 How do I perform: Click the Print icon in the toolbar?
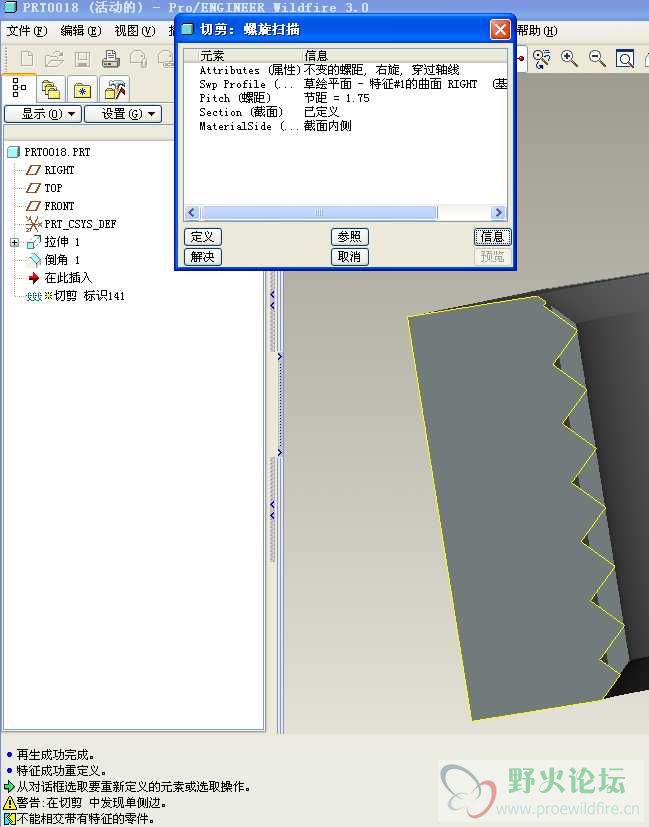110,59
